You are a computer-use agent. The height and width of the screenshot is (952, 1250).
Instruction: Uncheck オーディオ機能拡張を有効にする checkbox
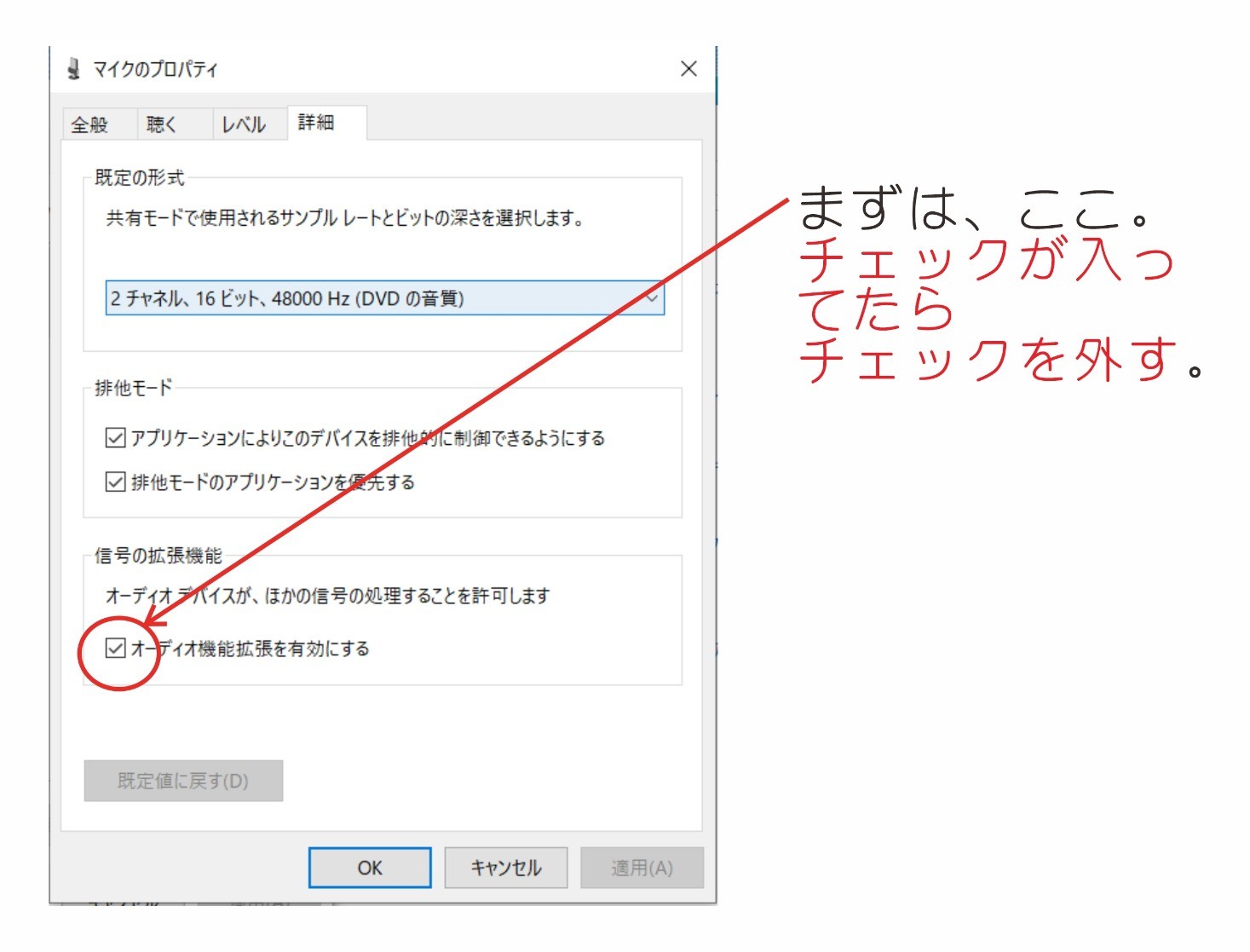coord(115,649)
